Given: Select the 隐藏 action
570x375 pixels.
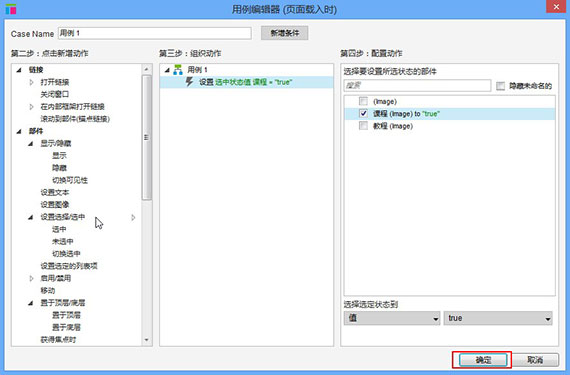Looking at the screenshot, I should (59, 168).
